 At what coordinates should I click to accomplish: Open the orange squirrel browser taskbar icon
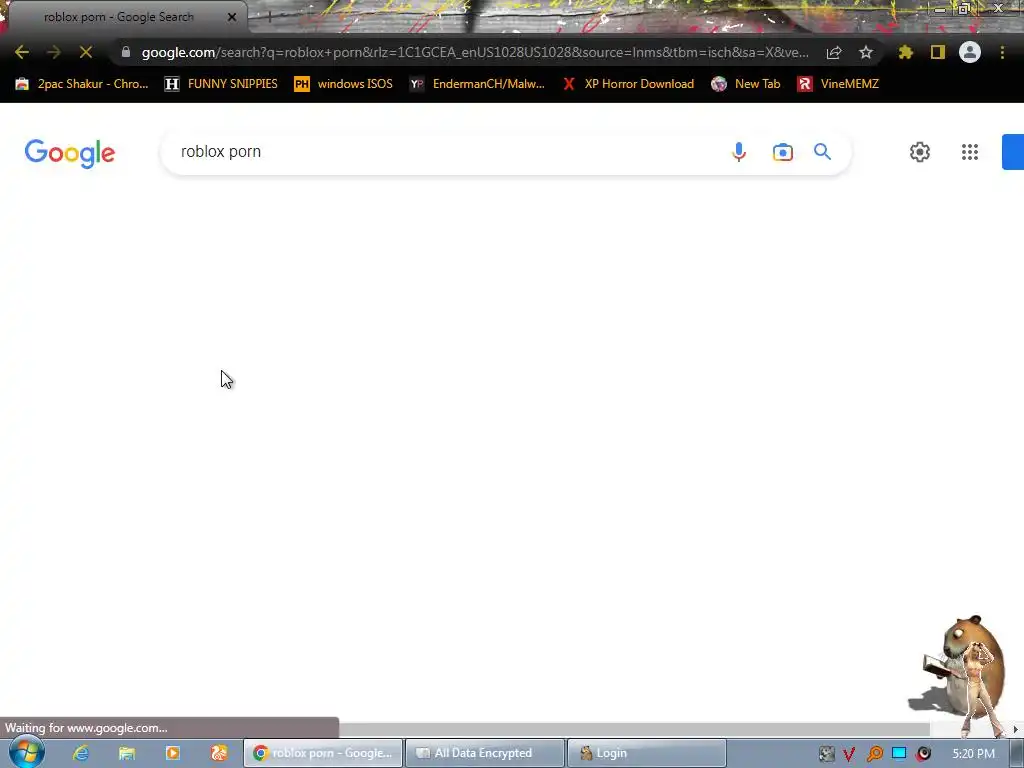[x=219, y=753]
